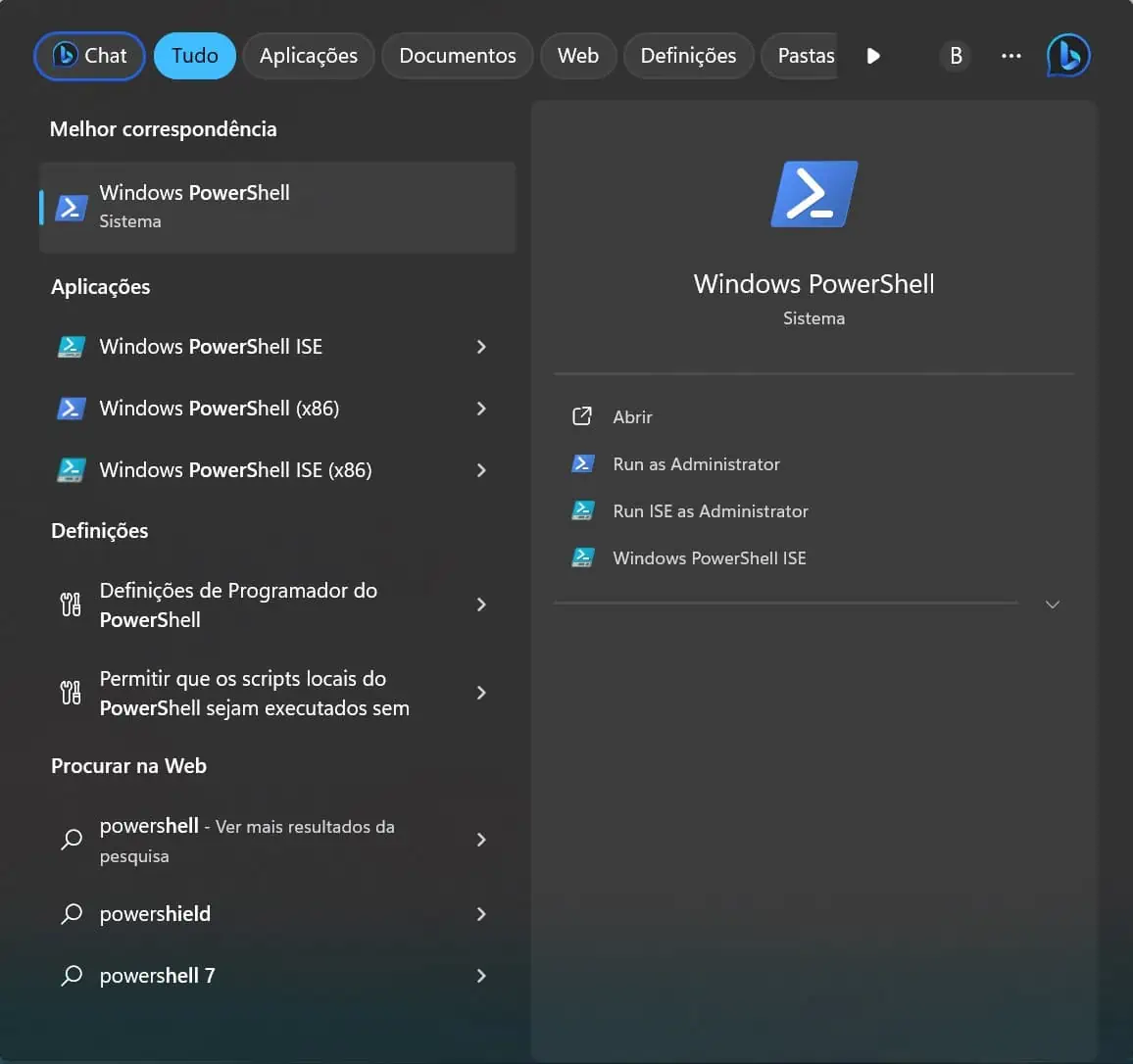Expand the powershell 7 web suggestion arrow
Viewport: 1133px width, 1064px height.
[x=481, y=976]
